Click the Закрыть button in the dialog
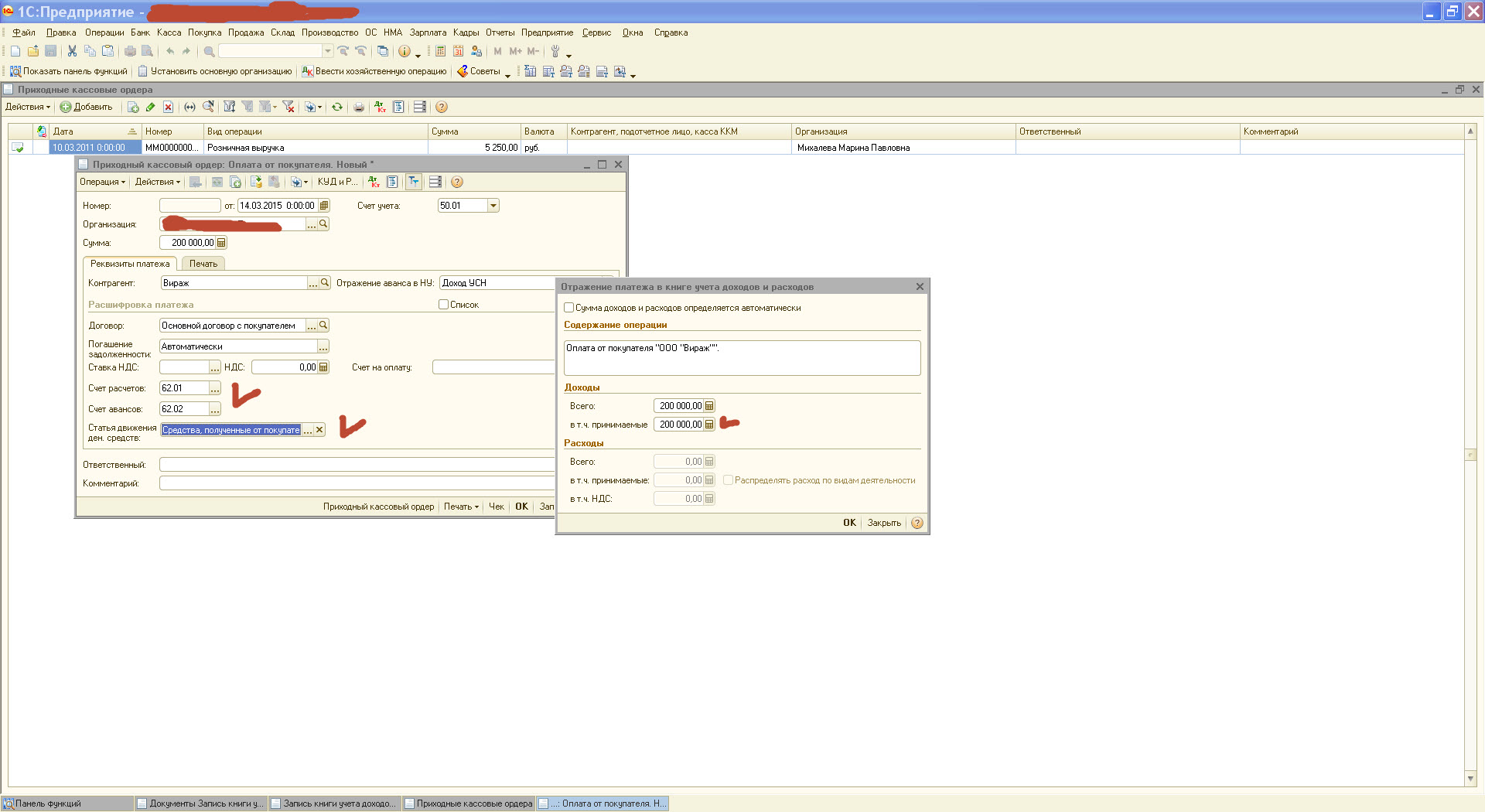The image size is (1485, 812). [884, 523]
